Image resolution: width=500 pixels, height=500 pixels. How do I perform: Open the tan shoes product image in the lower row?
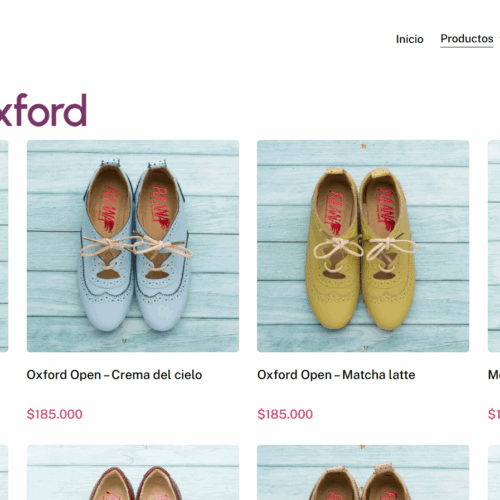pyautogui.click(x=363, y=472)
